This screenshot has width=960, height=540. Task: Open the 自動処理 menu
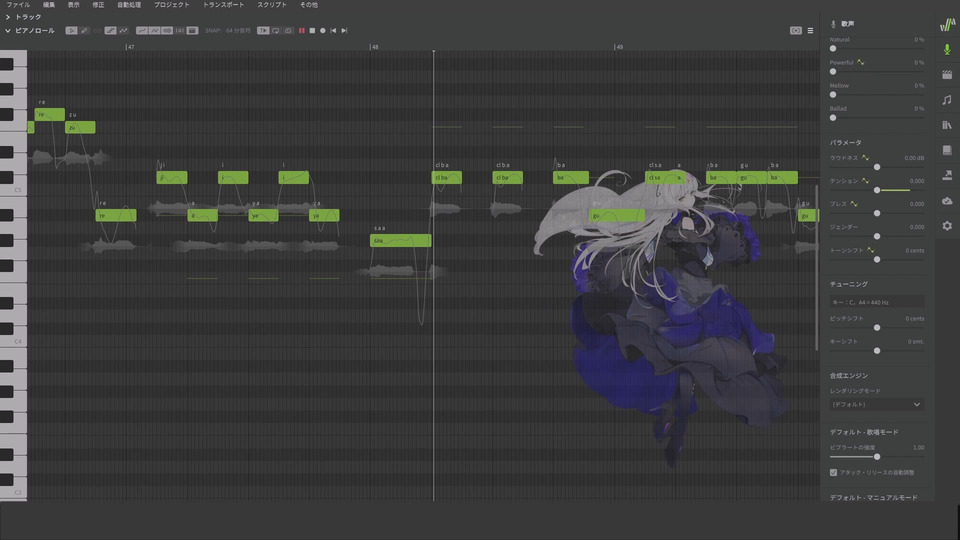(x=129, y=5)
